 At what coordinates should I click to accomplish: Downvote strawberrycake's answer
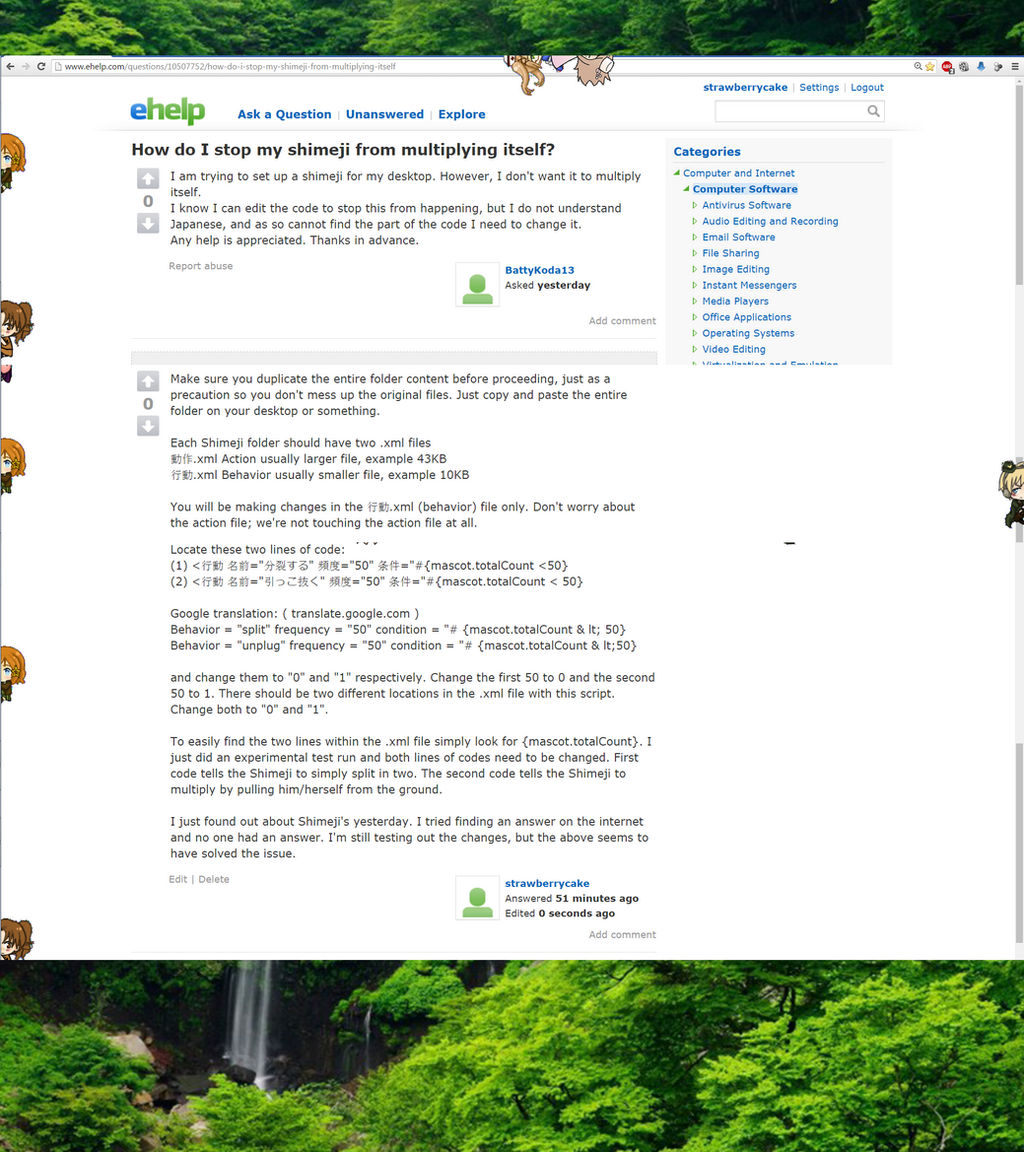click(x=148, y=425)
